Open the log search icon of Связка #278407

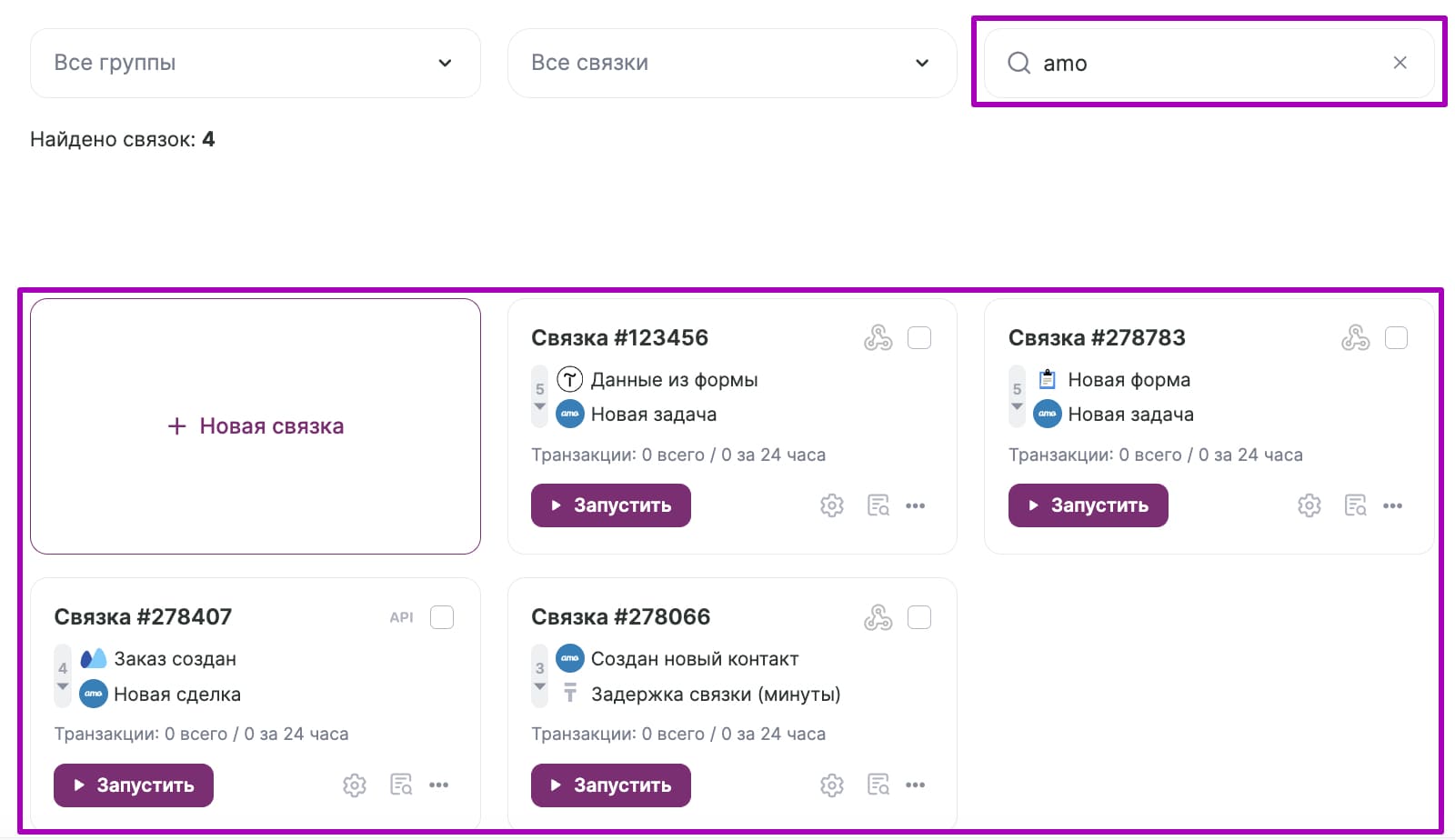click(x=401, y=785)
